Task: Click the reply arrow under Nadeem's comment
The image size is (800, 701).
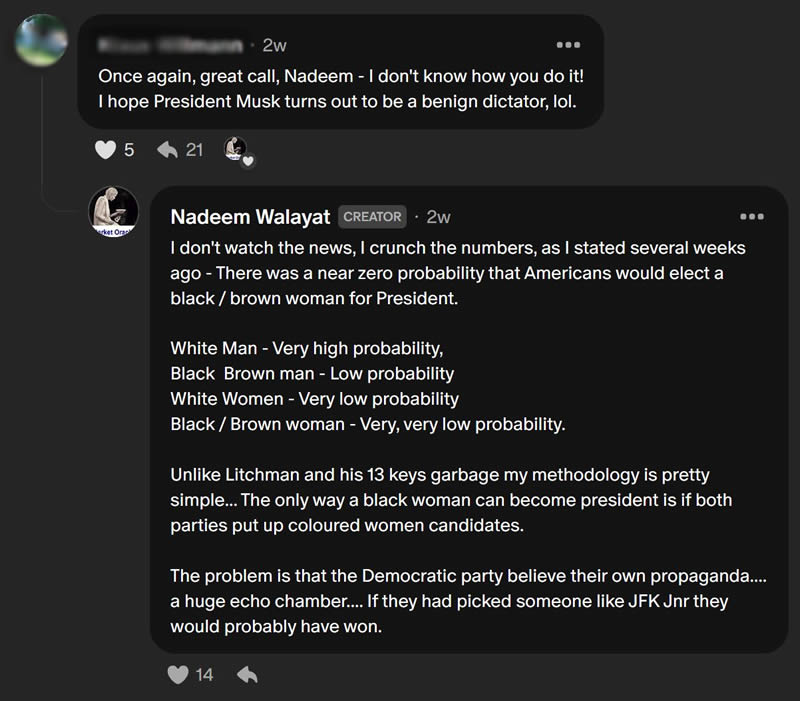Action: (x=246, y=675)
